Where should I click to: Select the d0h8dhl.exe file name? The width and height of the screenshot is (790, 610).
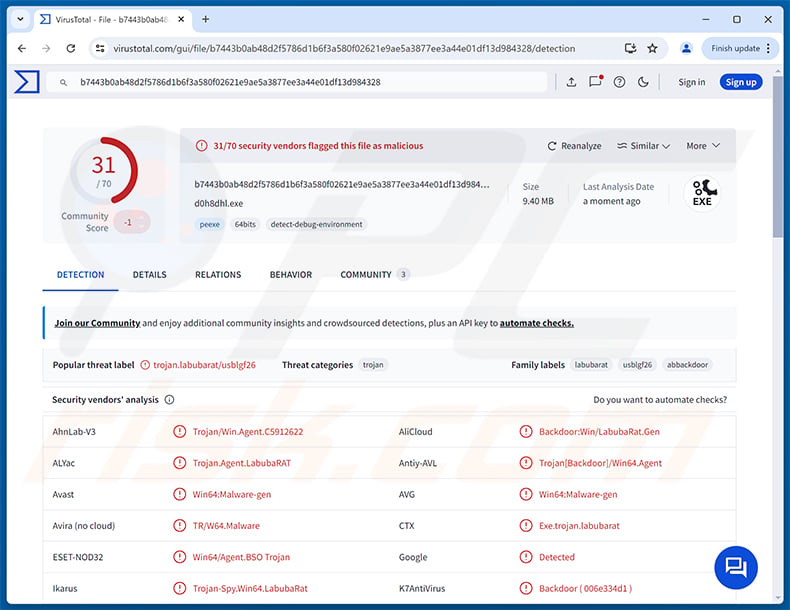pyautogui.click(x=219, y=204)
